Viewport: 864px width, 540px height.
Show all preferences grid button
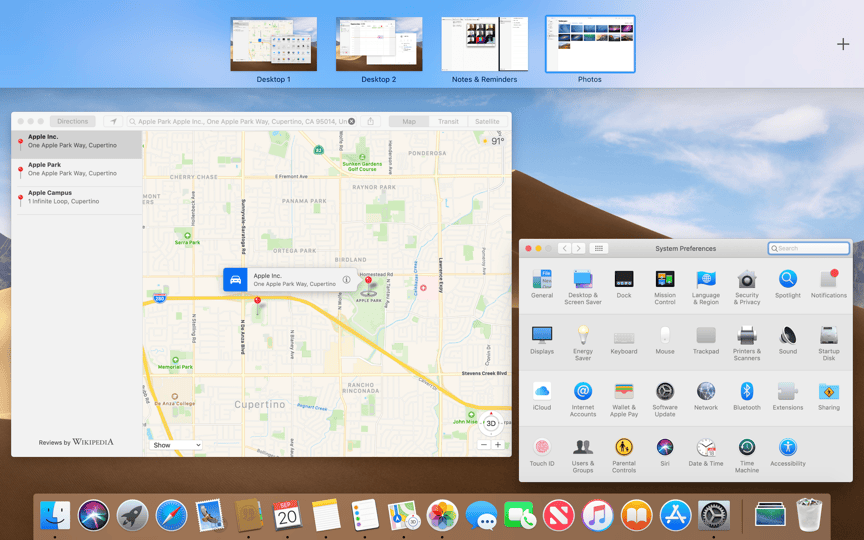pos(598,249)
